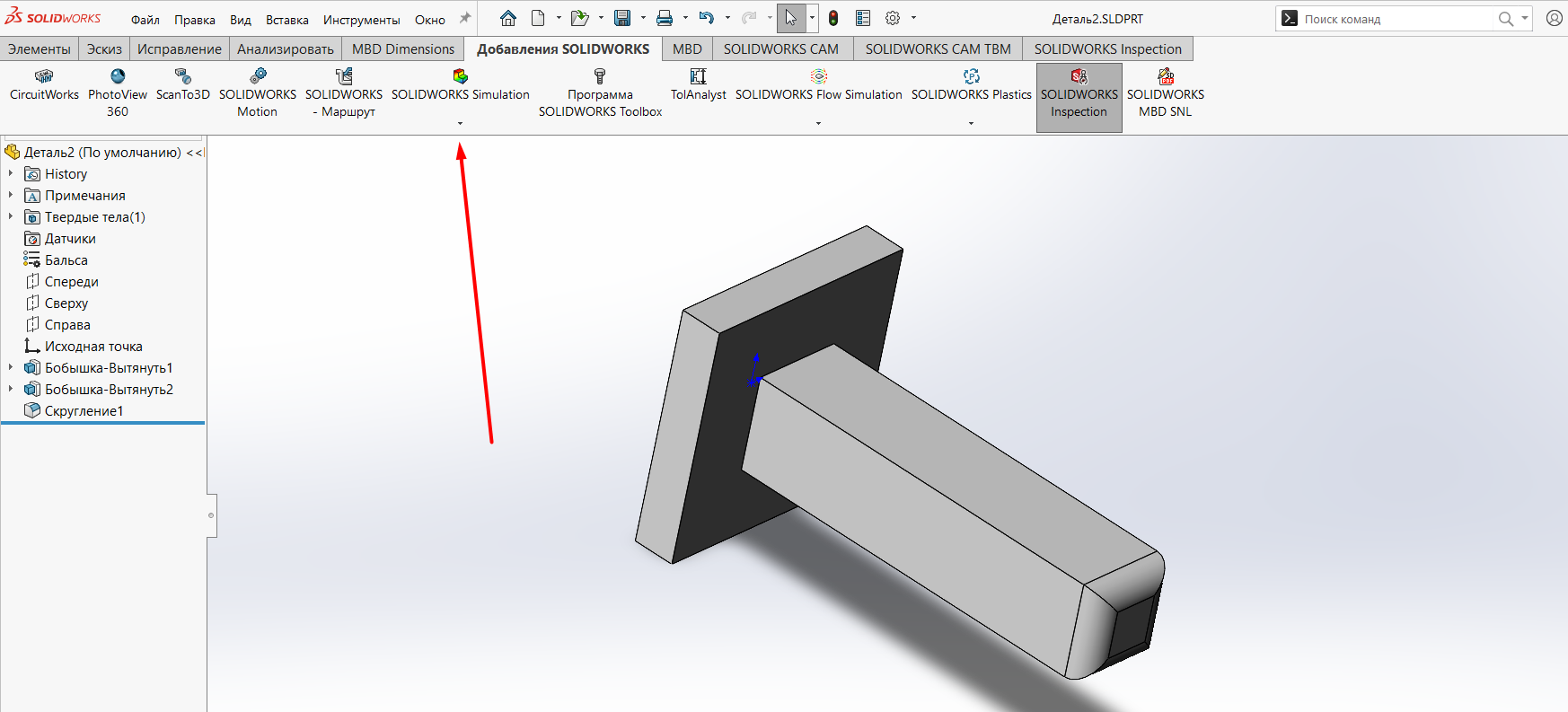Open the Open-file dropdown arrow
Screen dimensions: 1568x712
tap(601, 18)
